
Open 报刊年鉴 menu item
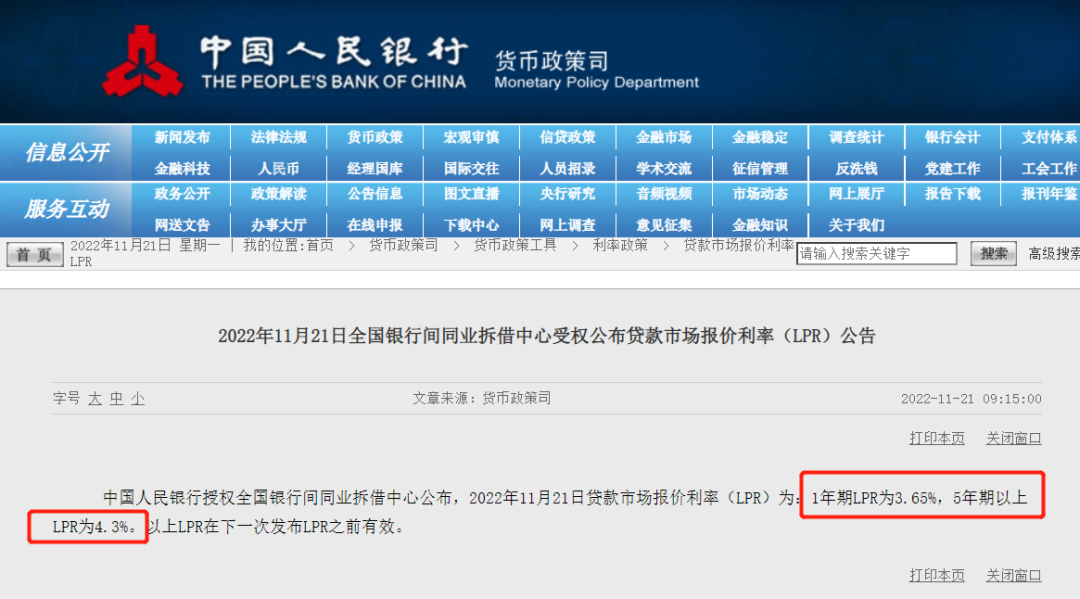click(x=1050, y=194)
